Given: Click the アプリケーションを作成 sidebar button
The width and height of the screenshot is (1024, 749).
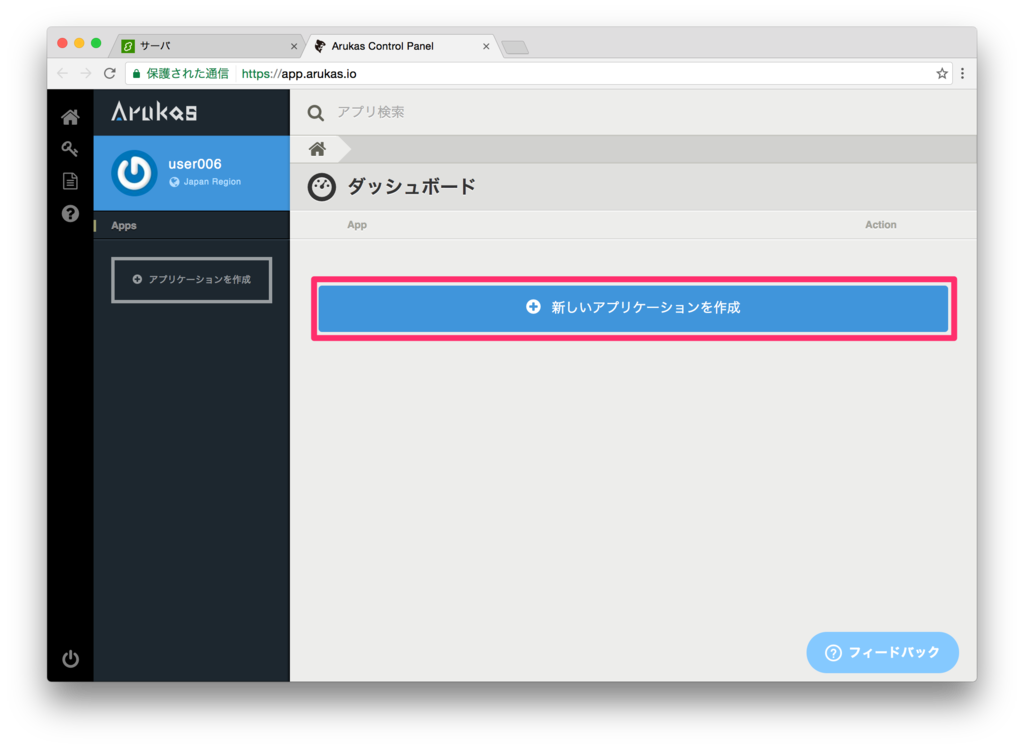Looking at the screenshot, I should pos(191,279).
